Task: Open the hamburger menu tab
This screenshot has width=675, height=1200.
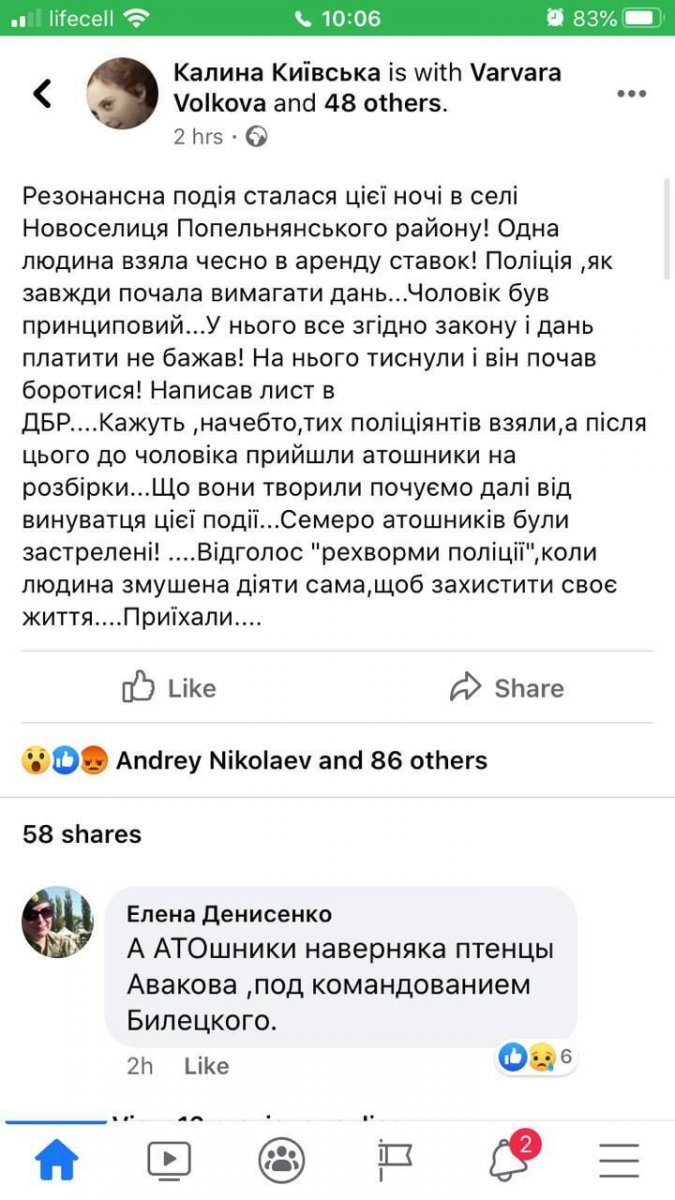Action: pyautogui.click(x=619, y=1160)
